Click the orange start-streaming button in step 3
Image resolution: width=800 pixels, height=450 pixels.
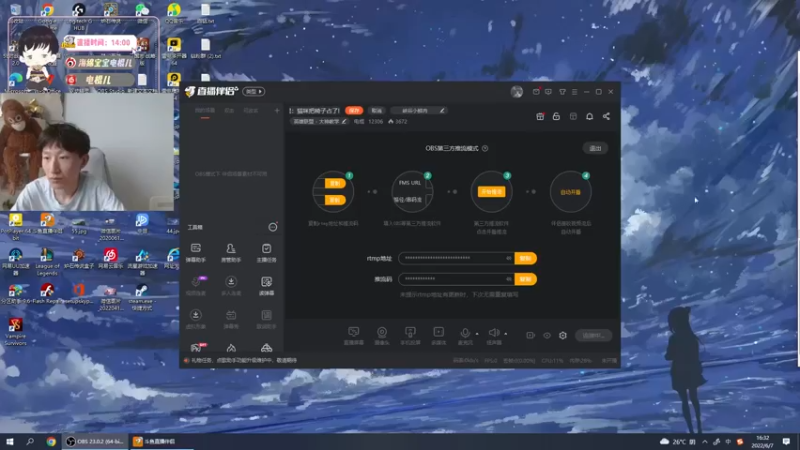coord(491,192)
